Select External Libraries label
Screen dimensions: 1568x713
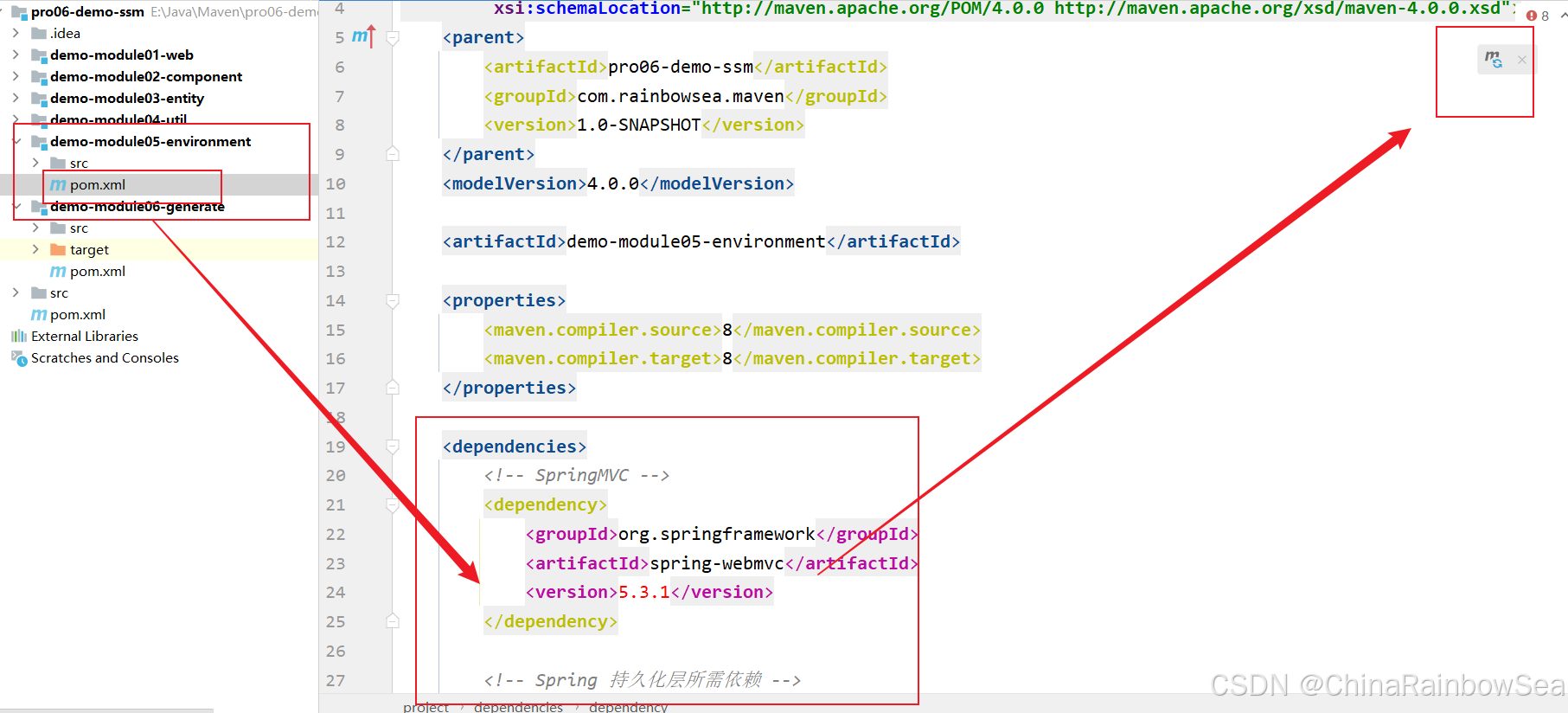tap(84, 336)
